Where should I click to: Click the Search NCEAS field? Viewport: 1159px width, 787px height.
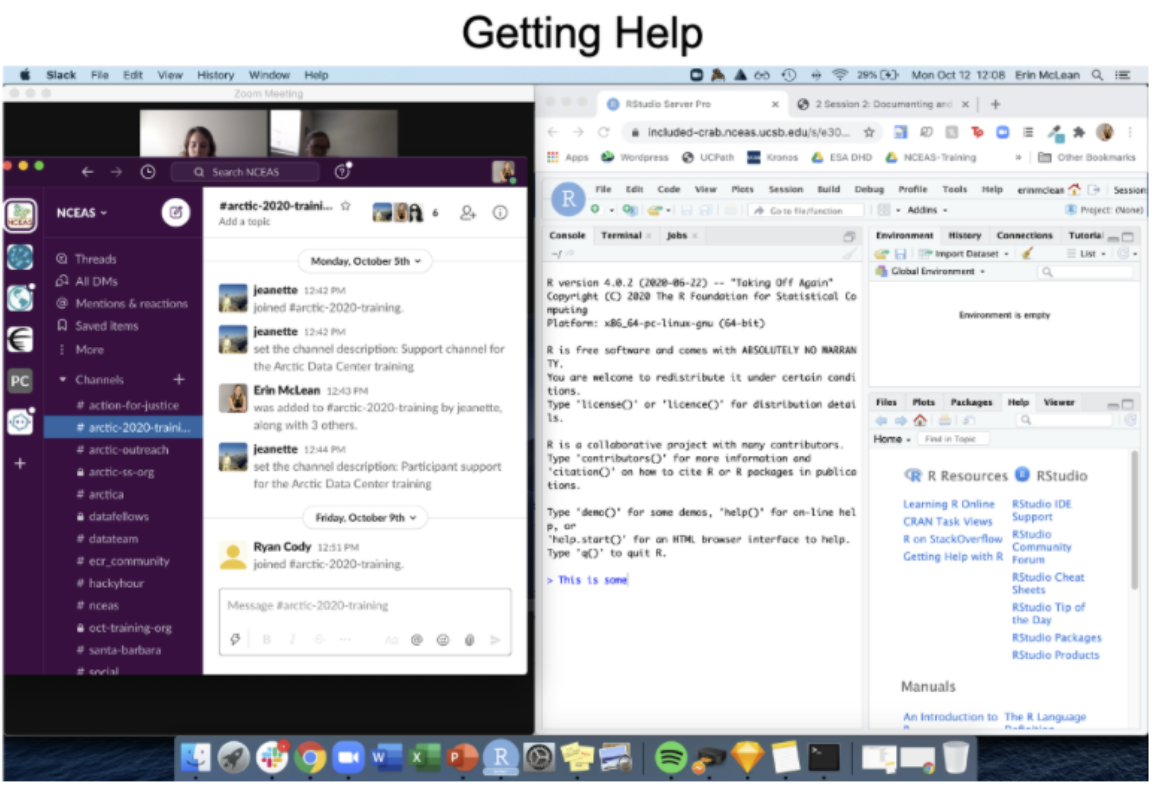(245, 172)
